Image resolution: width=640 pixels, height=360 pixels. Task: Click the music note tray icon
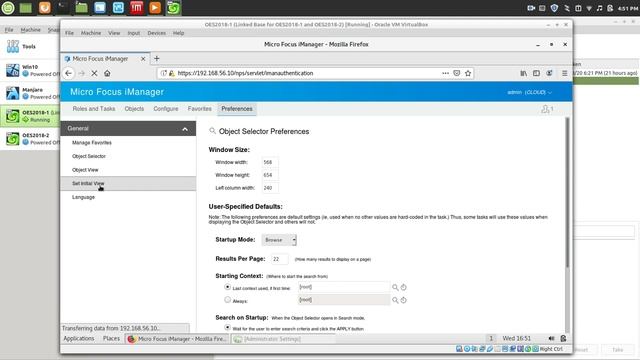[x=599, y=8]
